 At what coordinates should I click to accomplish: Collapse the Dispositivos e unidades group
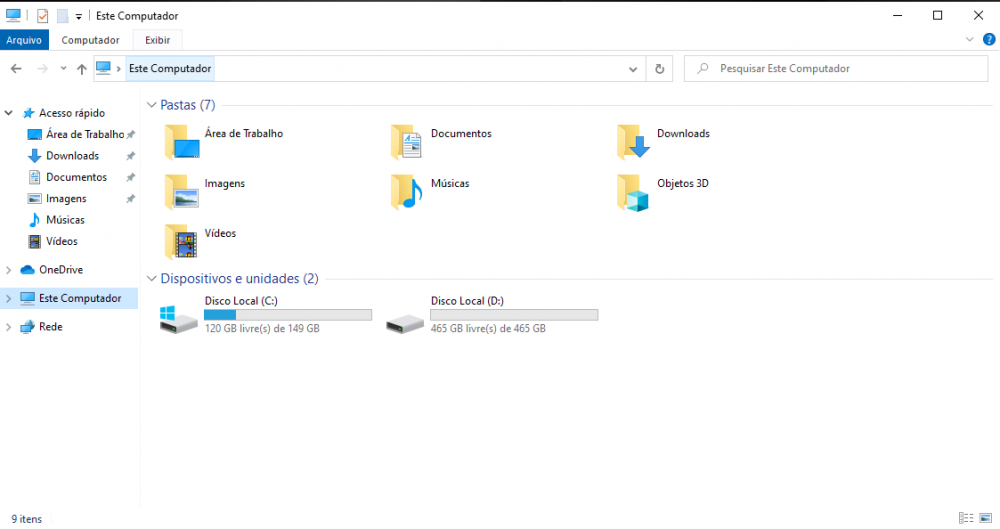(x=152, y=279)
